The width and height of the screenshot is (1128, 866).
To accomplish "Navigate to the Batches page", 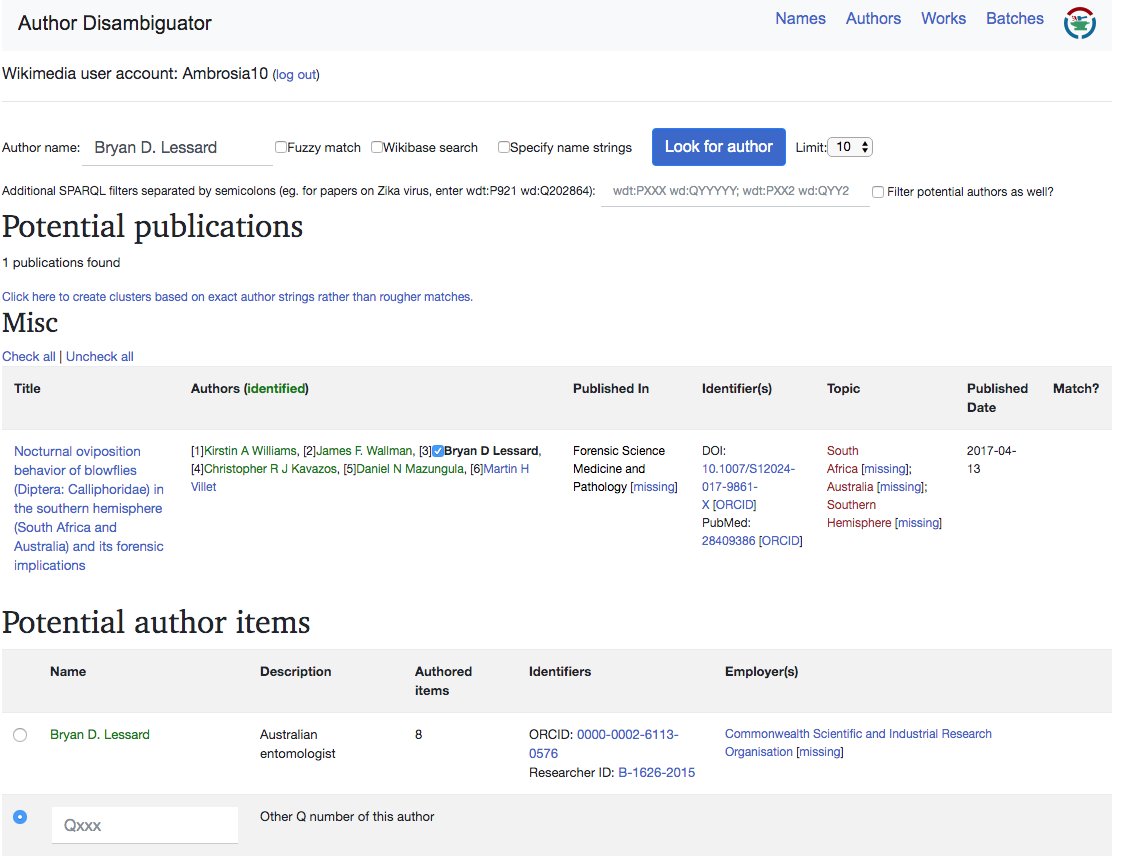I will coord(1014,18).
